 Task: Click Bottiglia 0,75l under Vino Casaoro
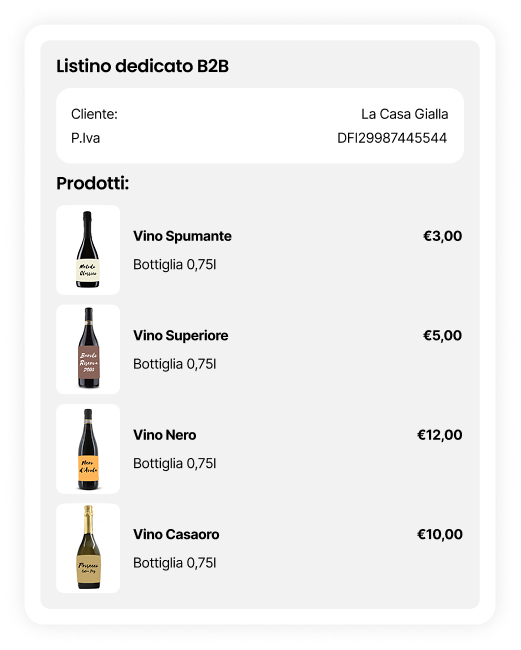point(174,563)
